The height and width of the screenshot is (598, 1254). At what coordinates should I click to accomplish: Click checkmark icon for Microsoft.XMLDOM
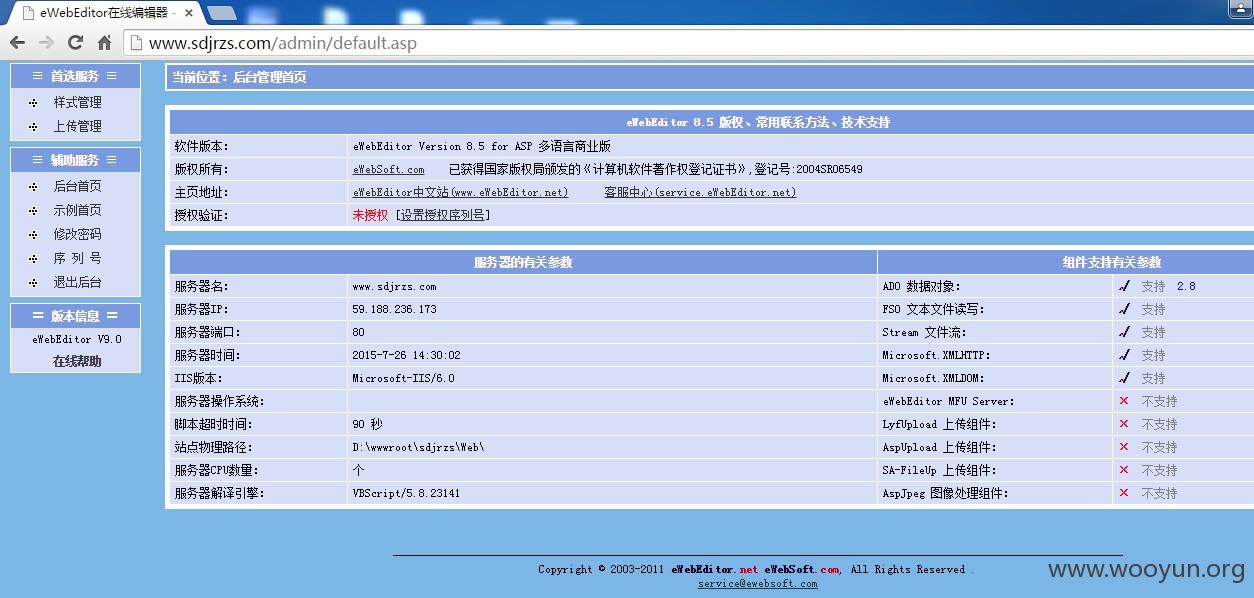[x=1124, y=378]
